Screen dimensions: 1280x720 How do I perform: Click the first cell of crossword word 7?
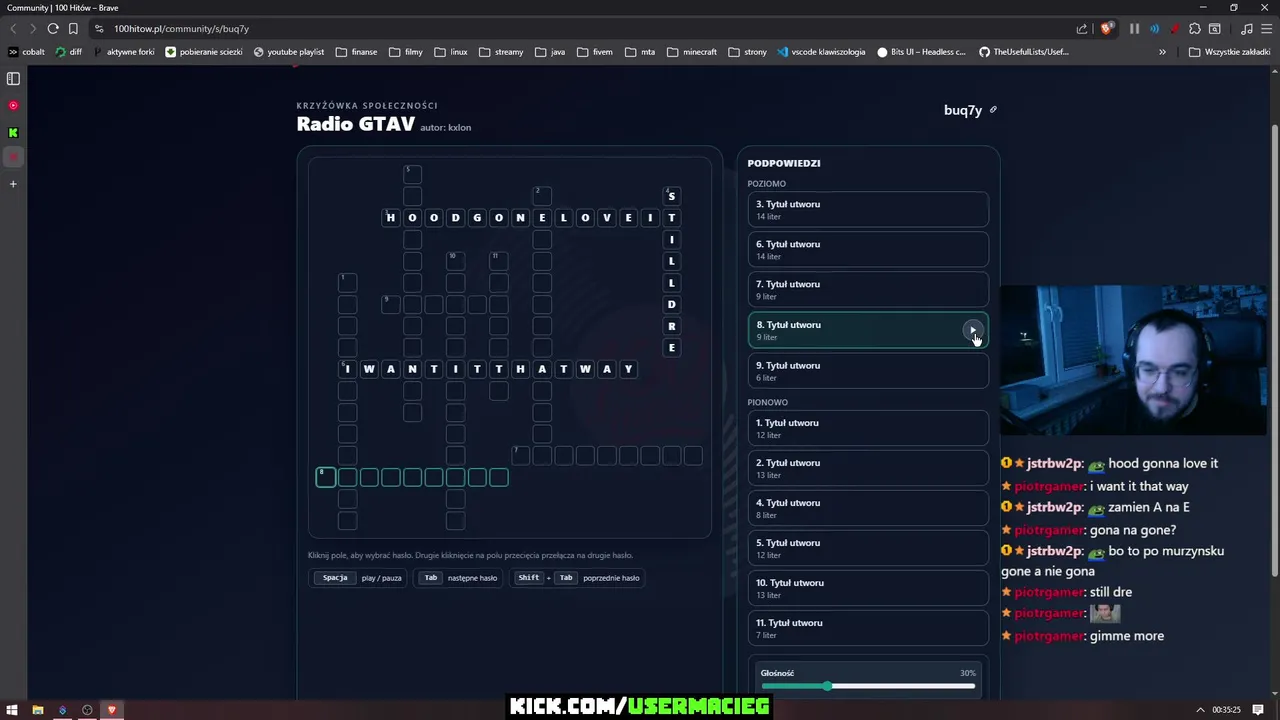click(520, 455)
